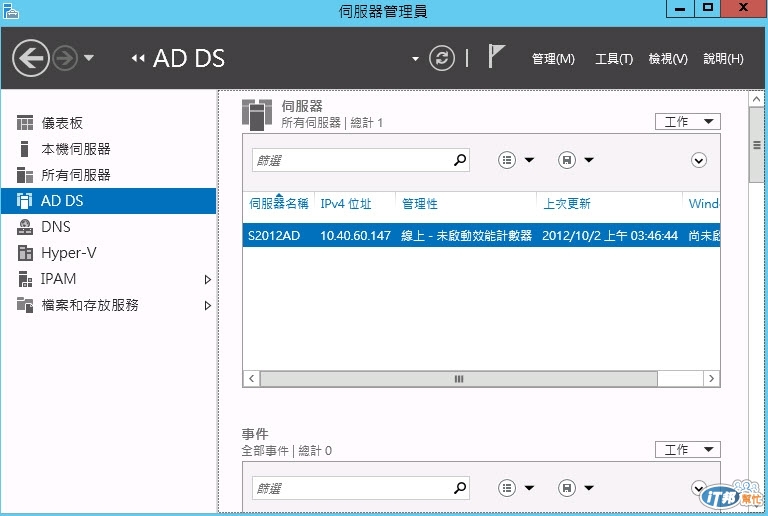The height and width of the screenshot is (516, 768).
Task: Open the 工具(T) menu
Action: [x=614, y=59]
